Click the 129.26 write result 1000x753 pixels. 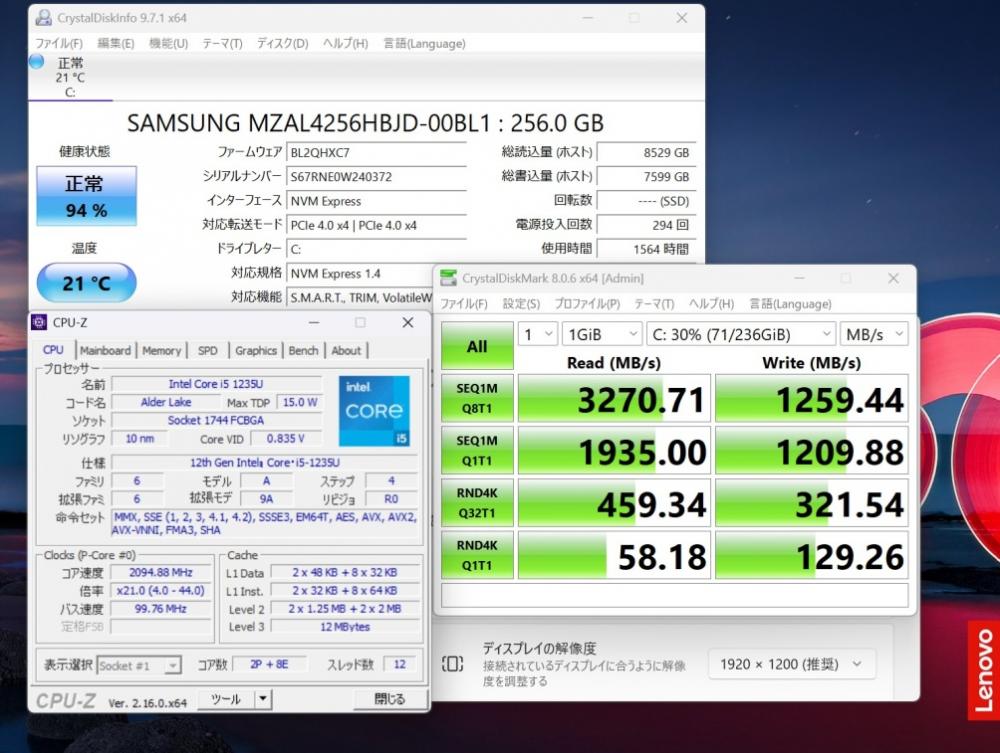[x=812, y=555]
